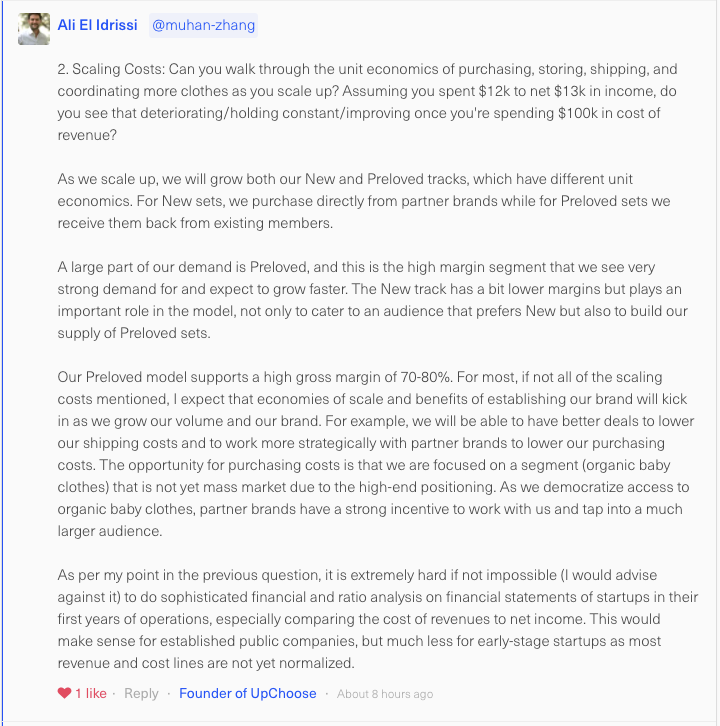Image resolution: width=720 pixels, height=726 pixels.
Task: Click the 1 like count text
Action: (x=91, y=693)
